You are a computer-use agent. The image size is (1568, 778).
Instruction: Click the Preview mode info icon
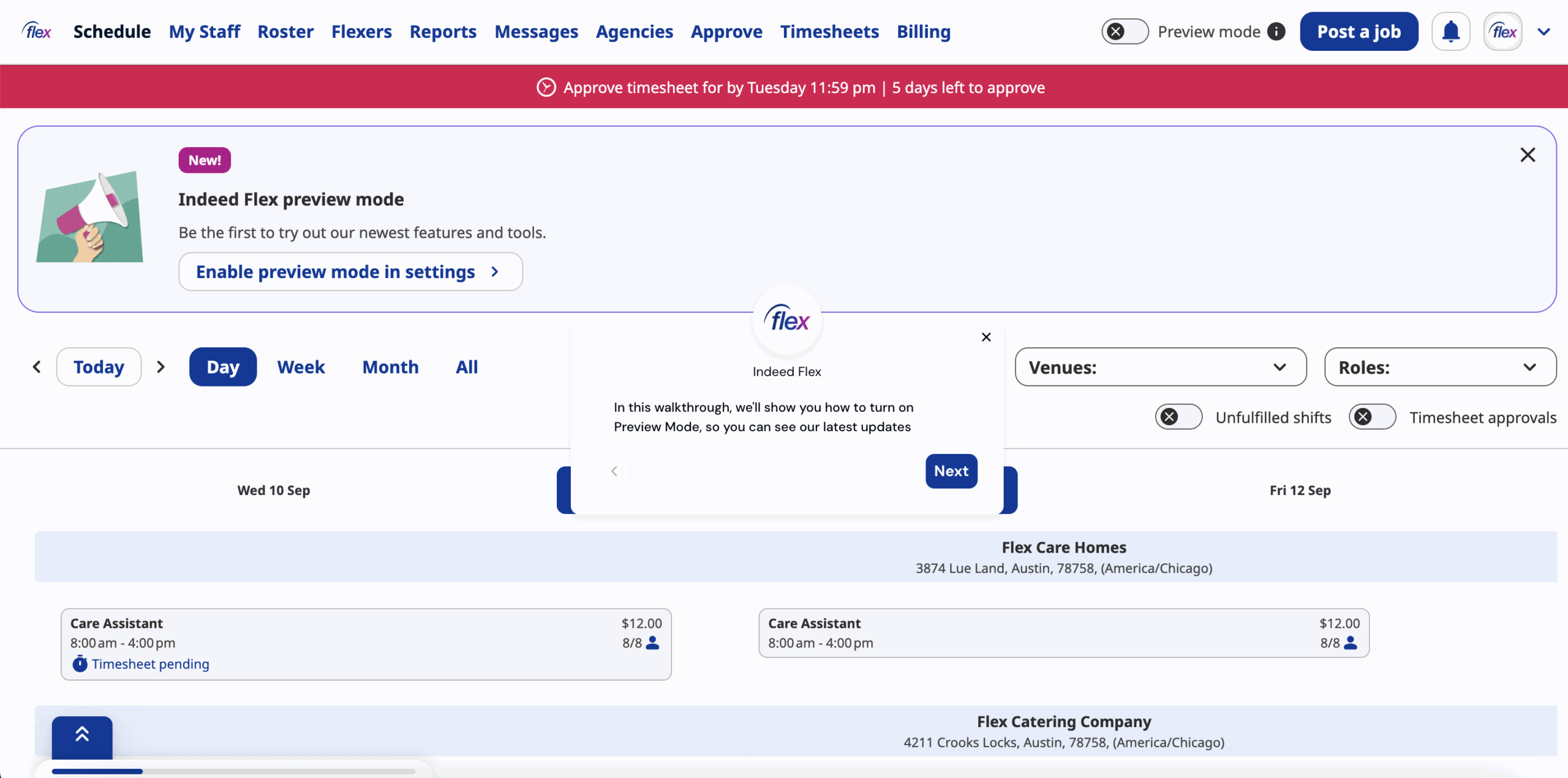pyautogui.click(x=1276, y=31)
